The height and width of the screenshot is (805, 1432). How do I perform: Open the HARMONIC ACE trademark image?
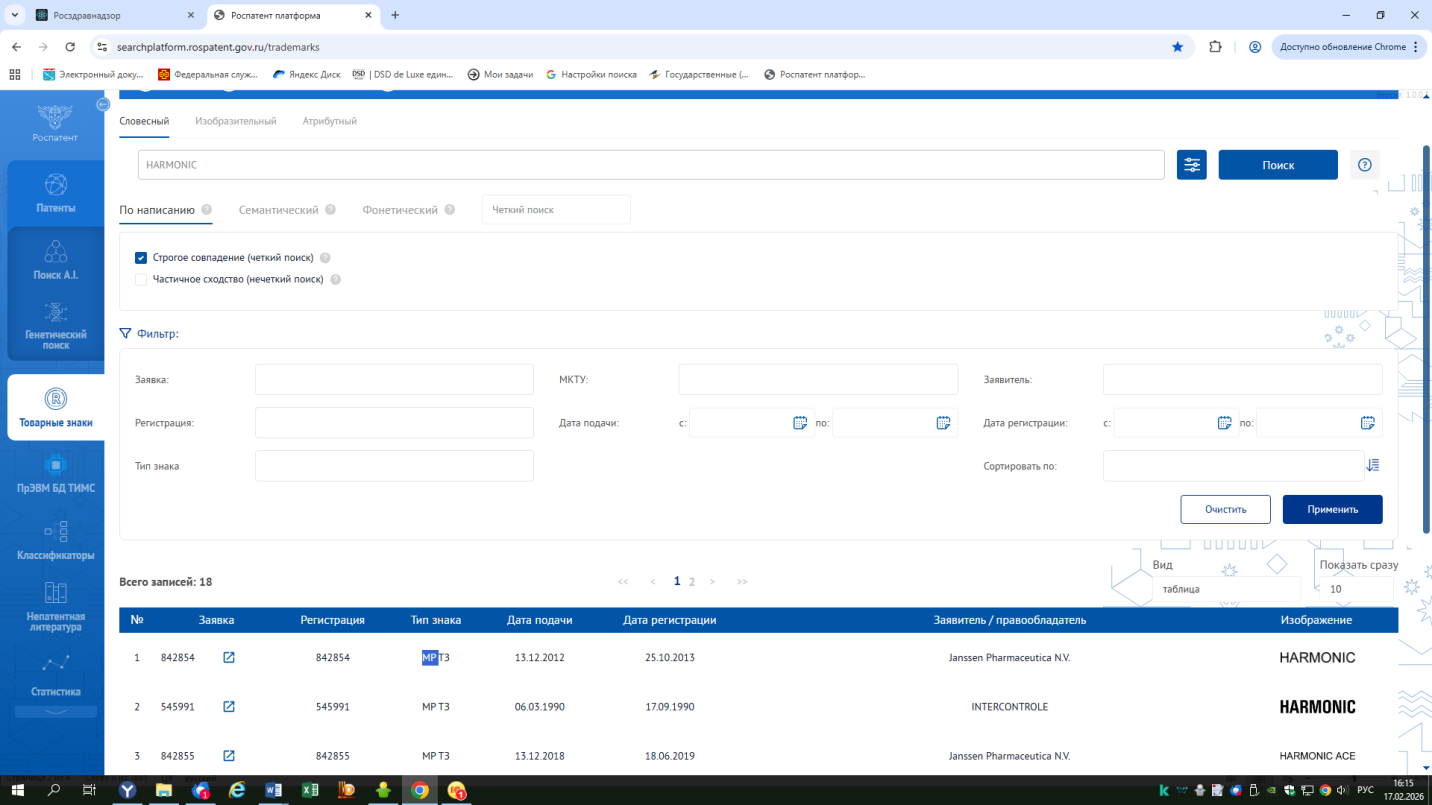tap(1317, 756)
